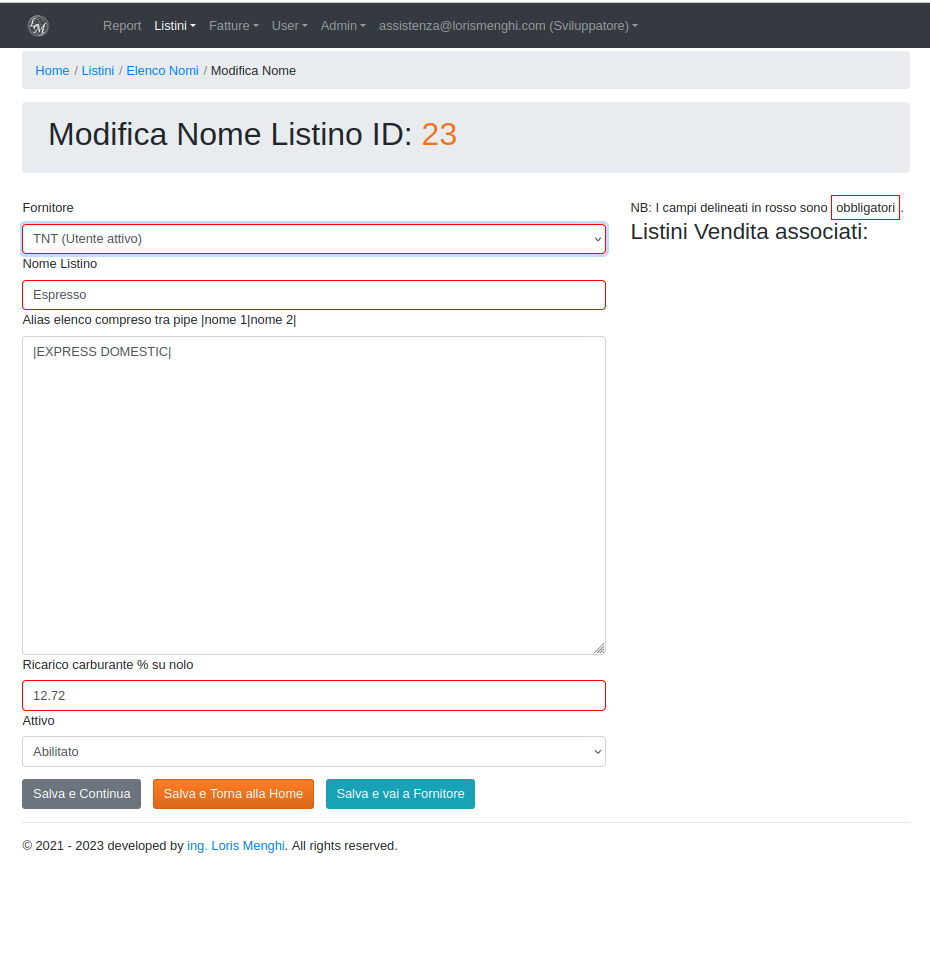Viewport: 930px width, 959px height.
Task: Click the Listini breadcrumb link
Action: [98, 71]
